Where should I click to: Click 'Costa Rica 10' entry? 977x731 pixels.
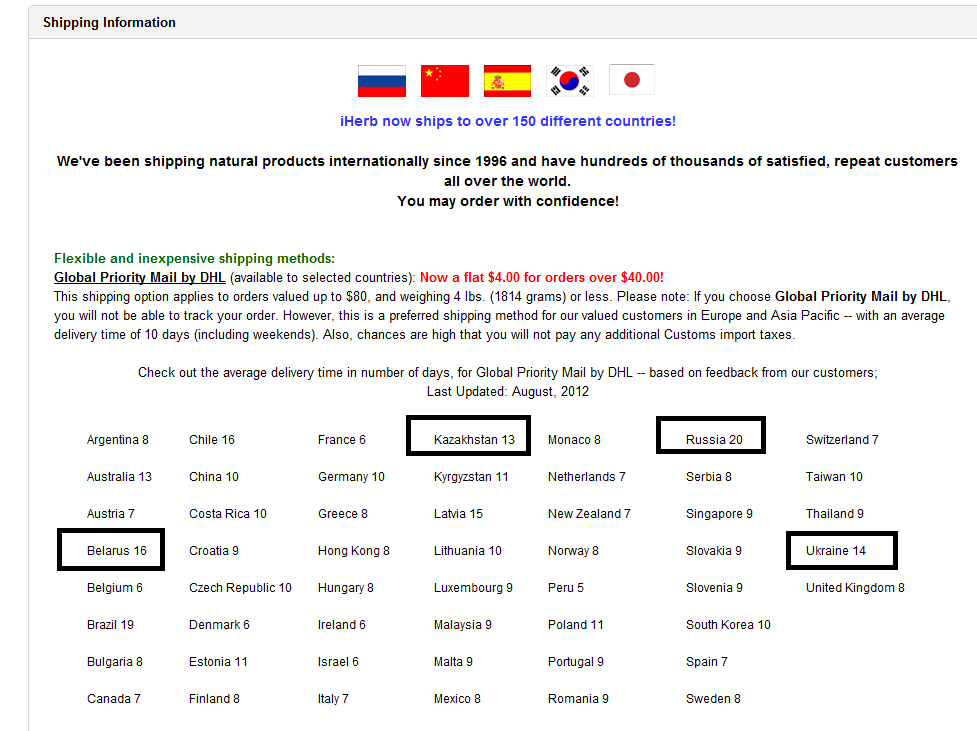click(227, 514)
